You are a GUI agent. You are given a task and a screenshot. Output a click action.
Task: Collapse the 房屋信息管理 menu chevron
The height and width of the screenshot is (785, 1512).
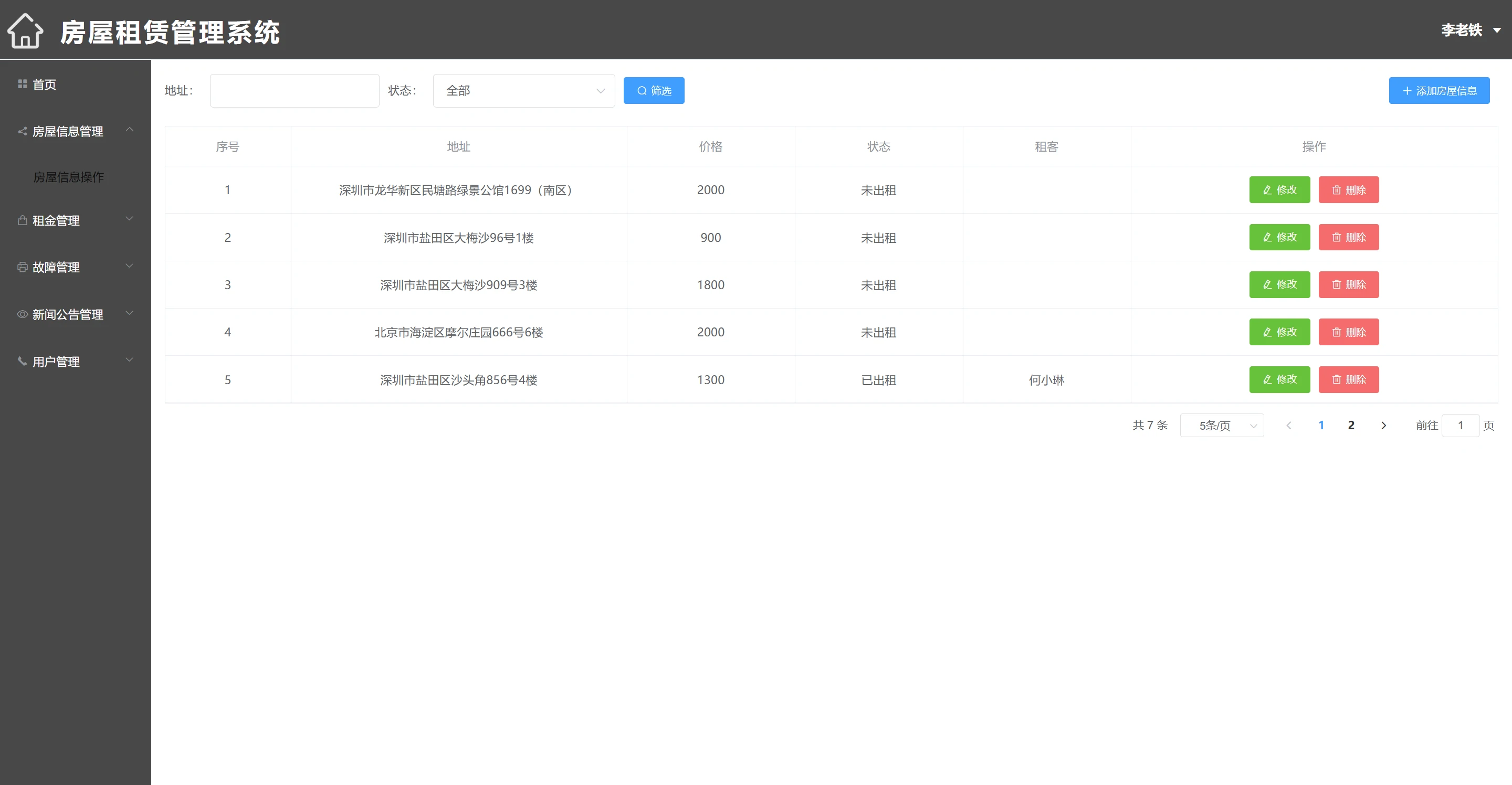129,129
